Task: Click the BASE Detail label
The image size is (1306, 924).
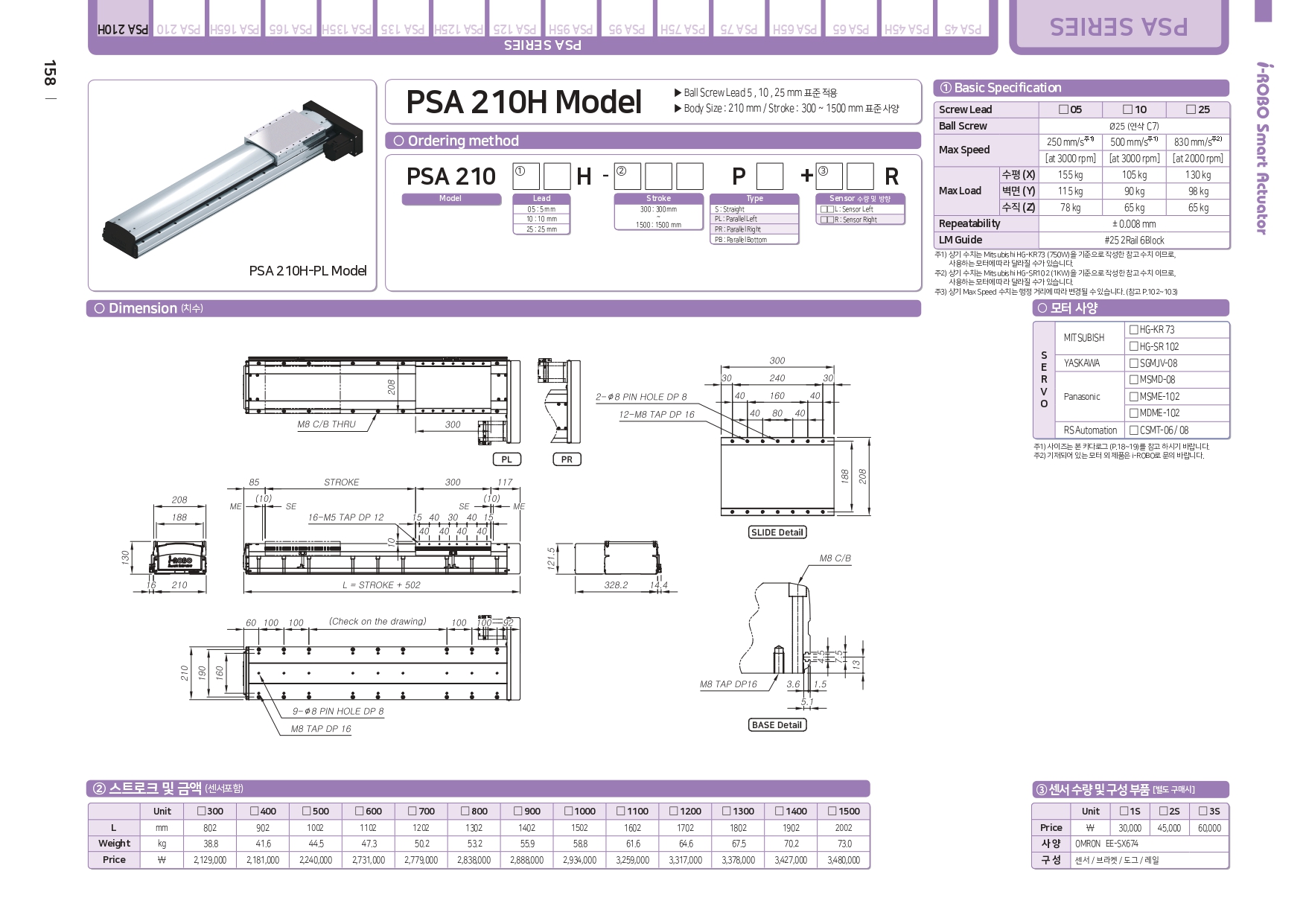Action: click(x=777, y=725)
